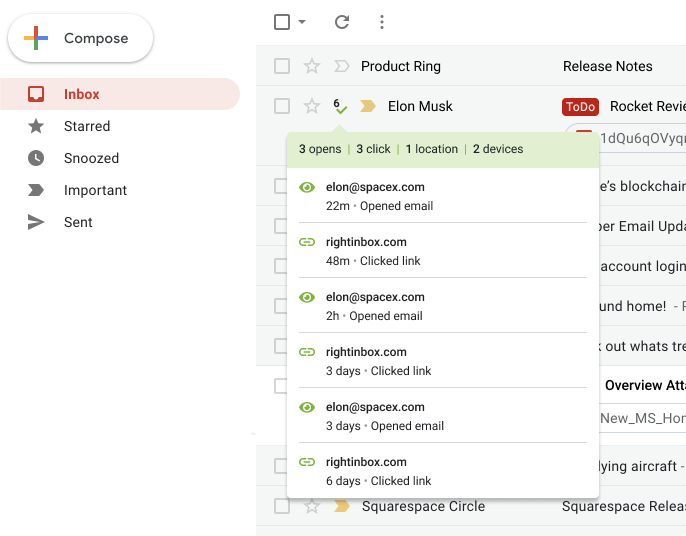This screenshot has height=536, width=686.
Task: Click the eye icon for 22m opened entry
Action: pos(307,187)
